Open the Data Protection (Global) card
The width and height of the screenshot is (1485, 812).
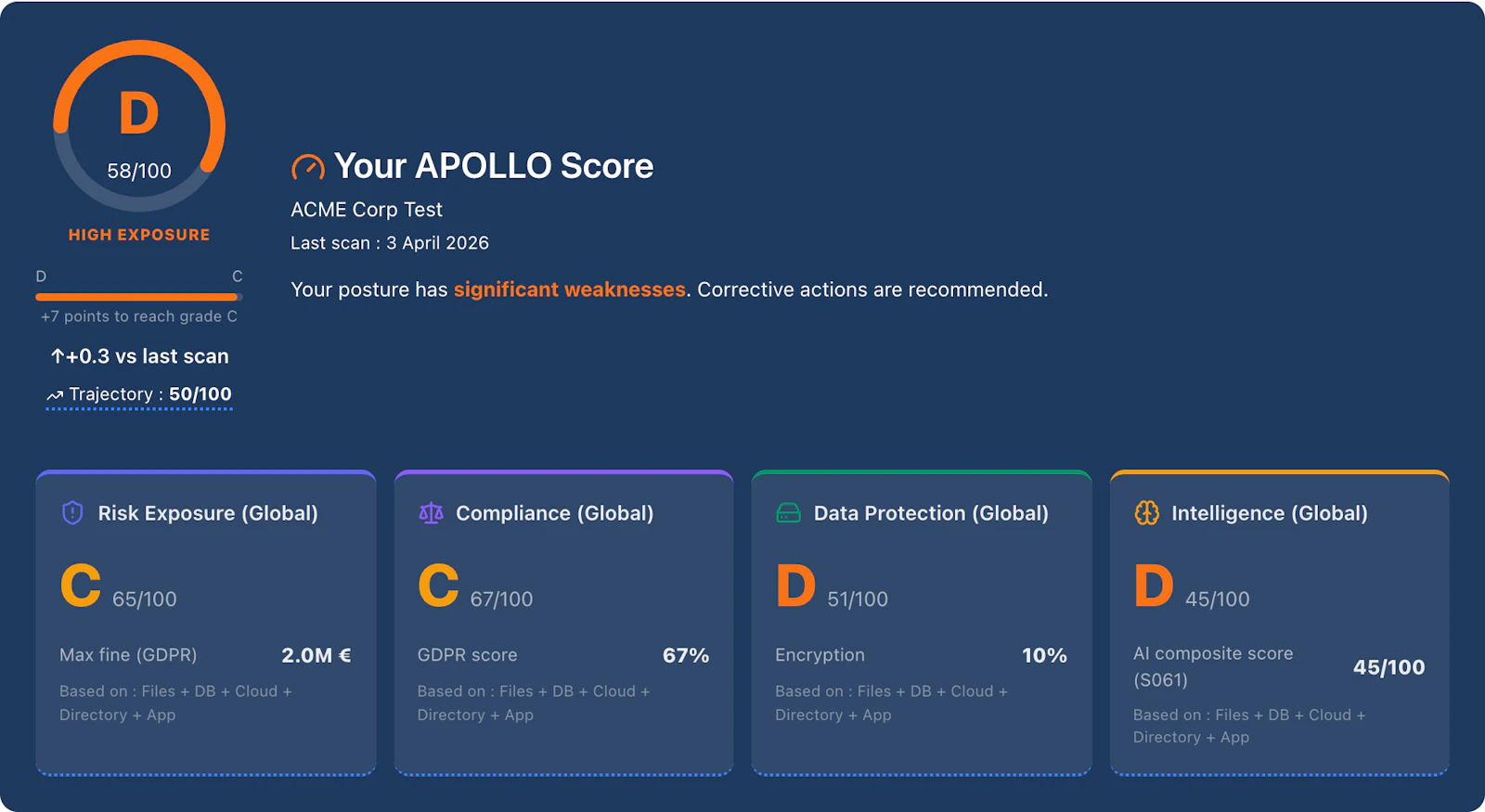click(922, 622)
